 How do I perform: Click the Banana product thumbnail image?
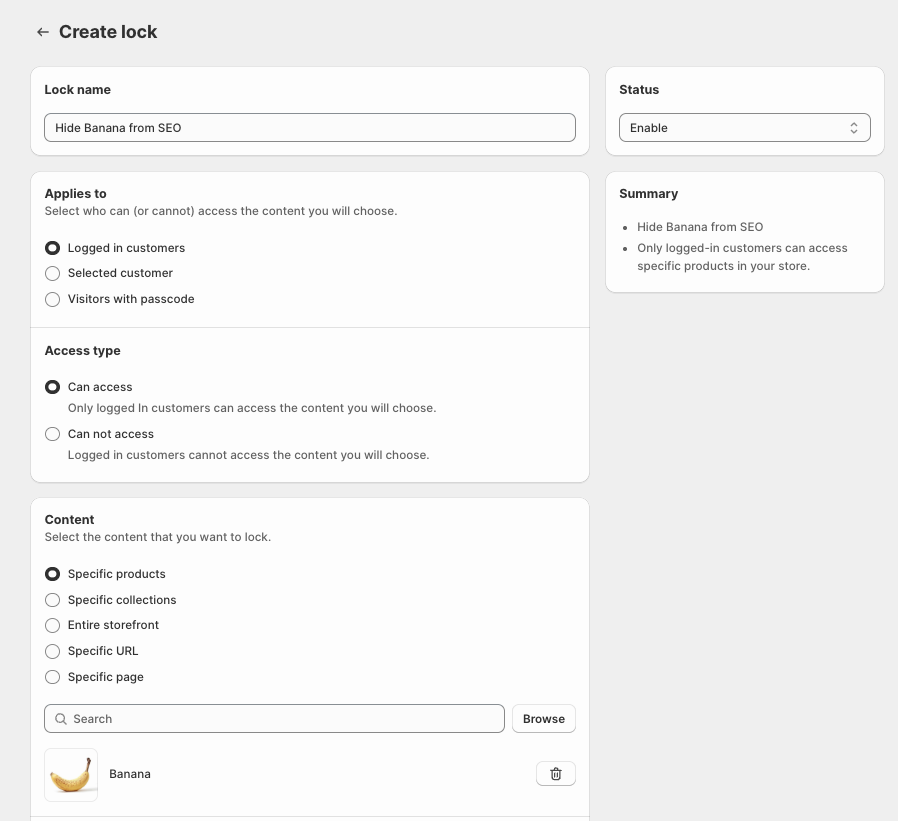[70, 773]
